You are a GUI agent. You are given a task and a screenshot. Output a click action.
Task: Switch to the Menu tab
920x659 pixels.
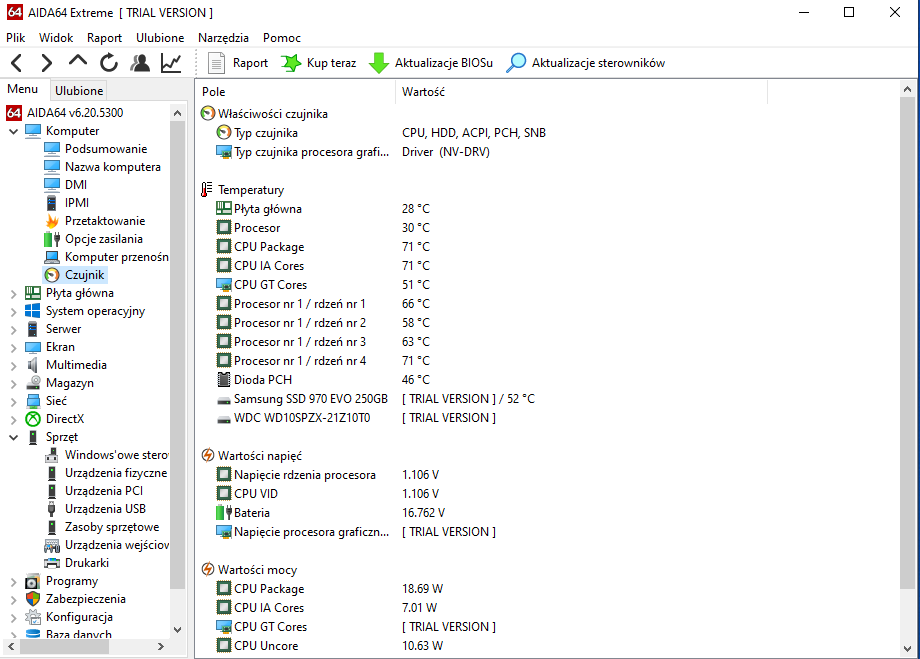click(x=23, y=89)
